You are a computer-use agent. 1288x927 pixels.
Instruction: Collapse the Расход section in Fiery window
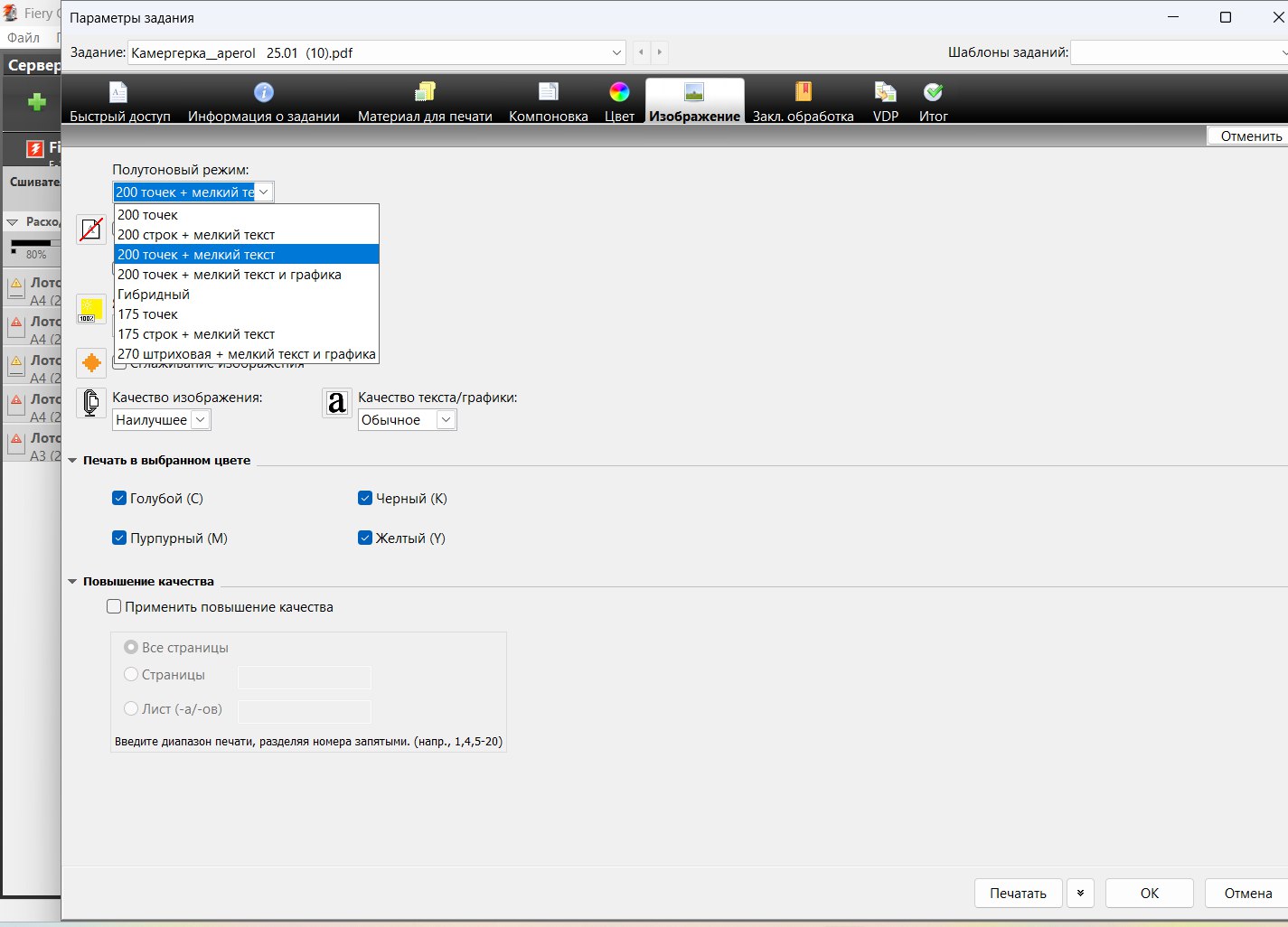tap(13, 221)
